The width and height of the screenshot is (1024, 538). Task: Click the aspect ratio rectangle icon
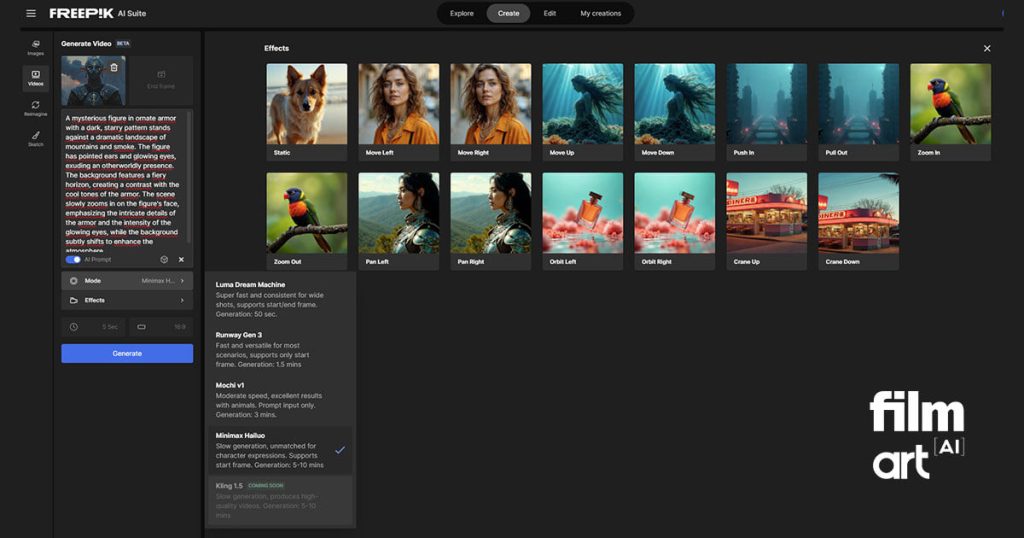pos(141,326)
